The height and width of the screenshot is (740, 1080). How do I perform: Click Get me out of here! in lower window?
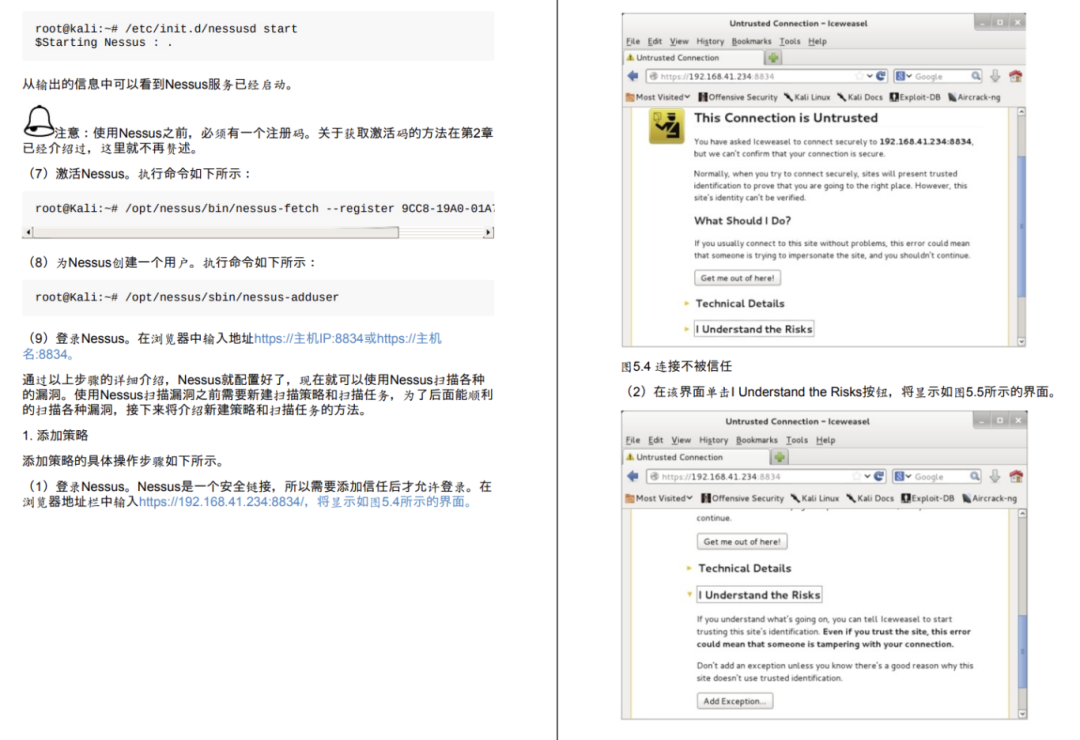pyautogui.click(x=742, y=542)
